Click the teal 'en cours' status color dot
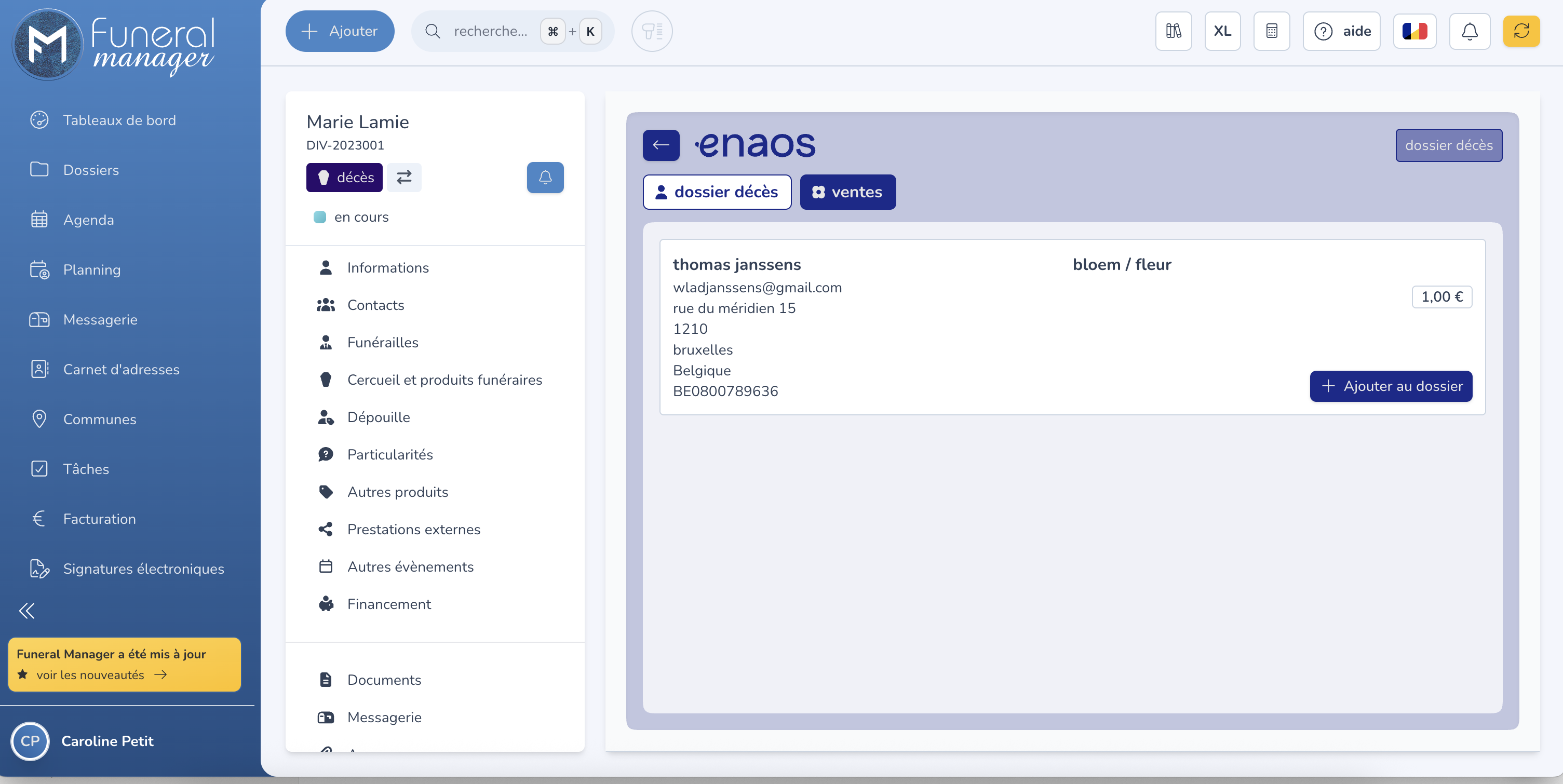Image resolution: width=1563 pixels, height=784 pixels. click(x=320, y=217)
